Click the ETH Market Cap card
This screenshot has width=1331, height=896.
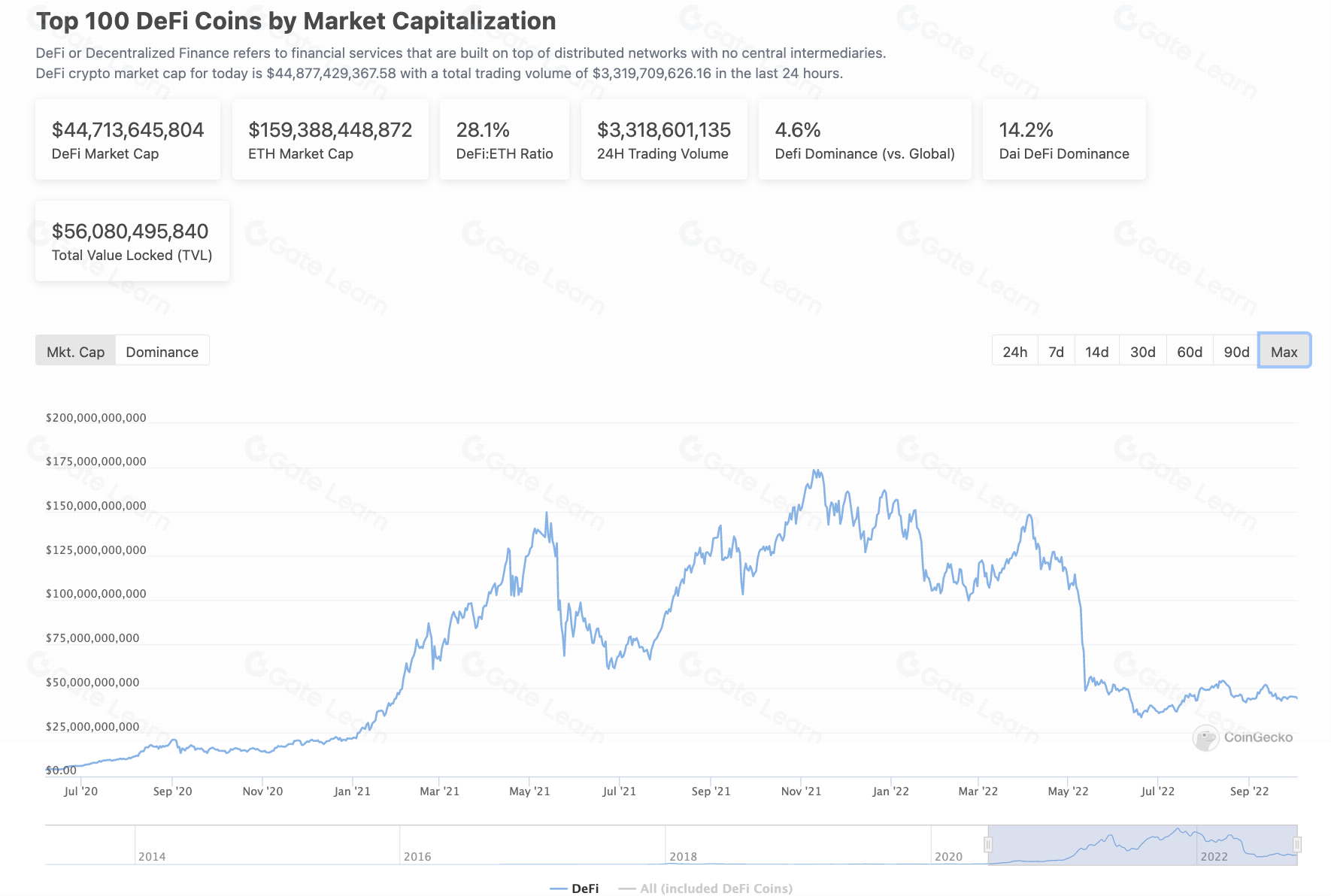330,140
